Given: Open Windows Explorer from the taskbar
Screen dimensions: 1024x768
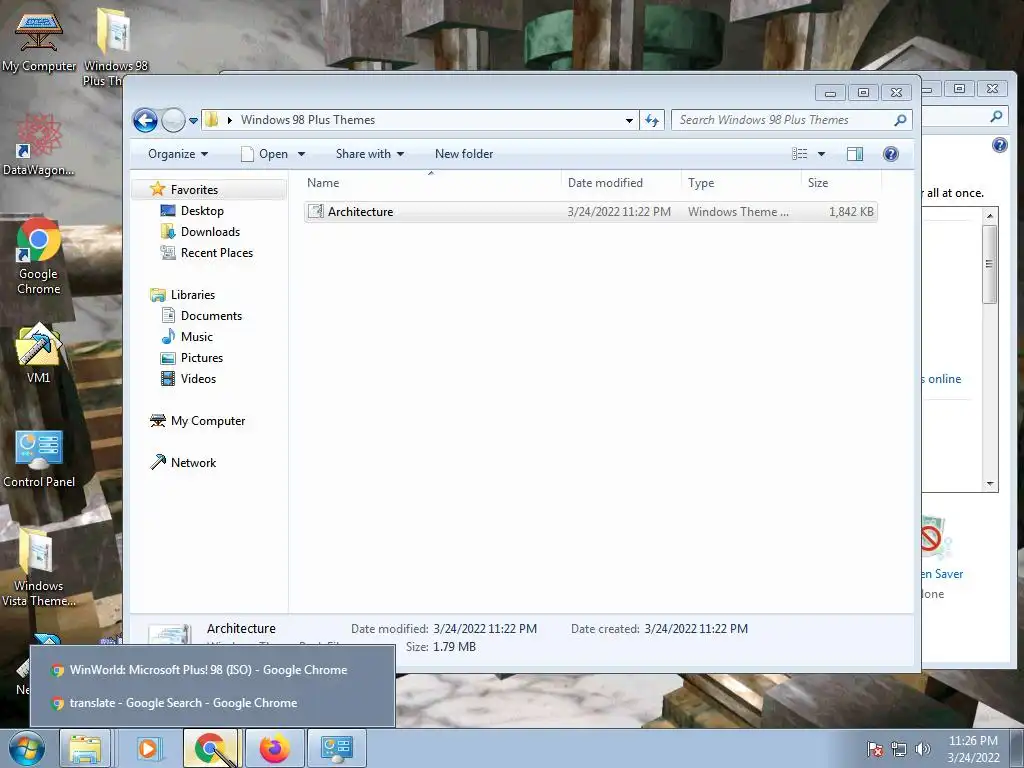Looking at the screenshot, I should pyautogui.click(x=86, y=749).
